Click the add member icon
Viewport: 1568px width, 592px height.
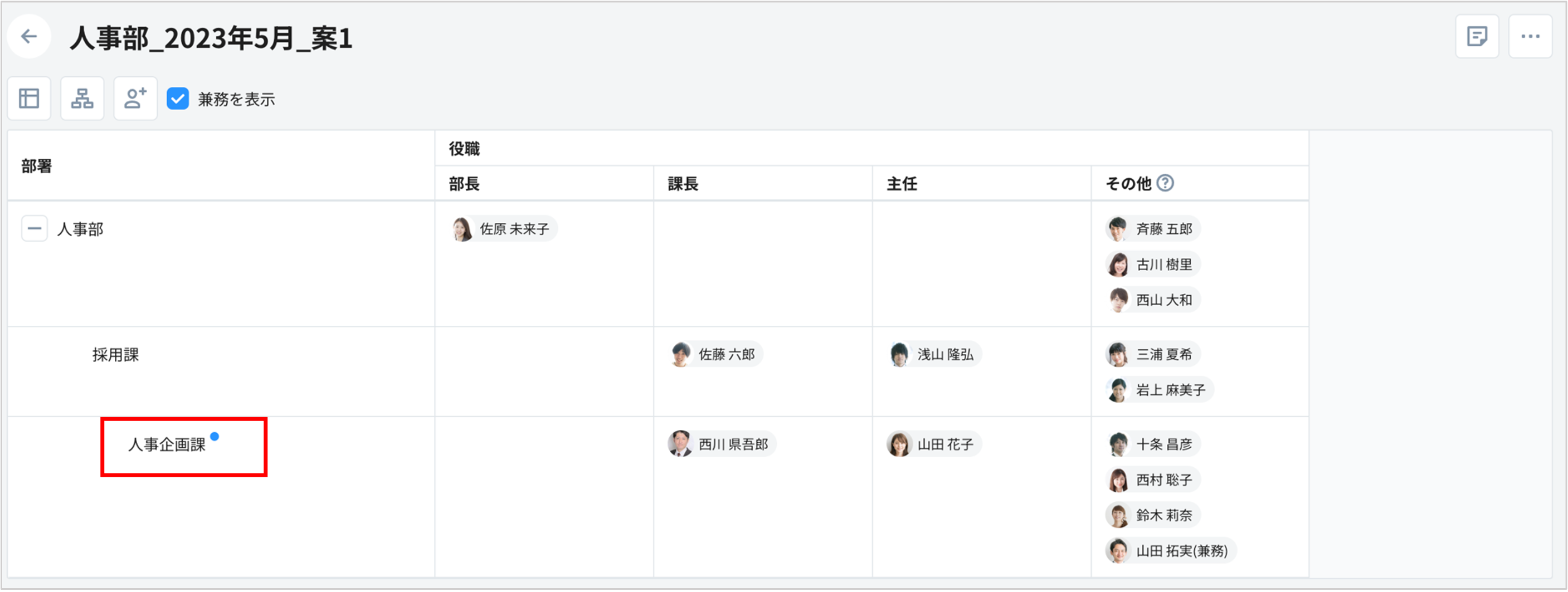[x=135, y=99]
